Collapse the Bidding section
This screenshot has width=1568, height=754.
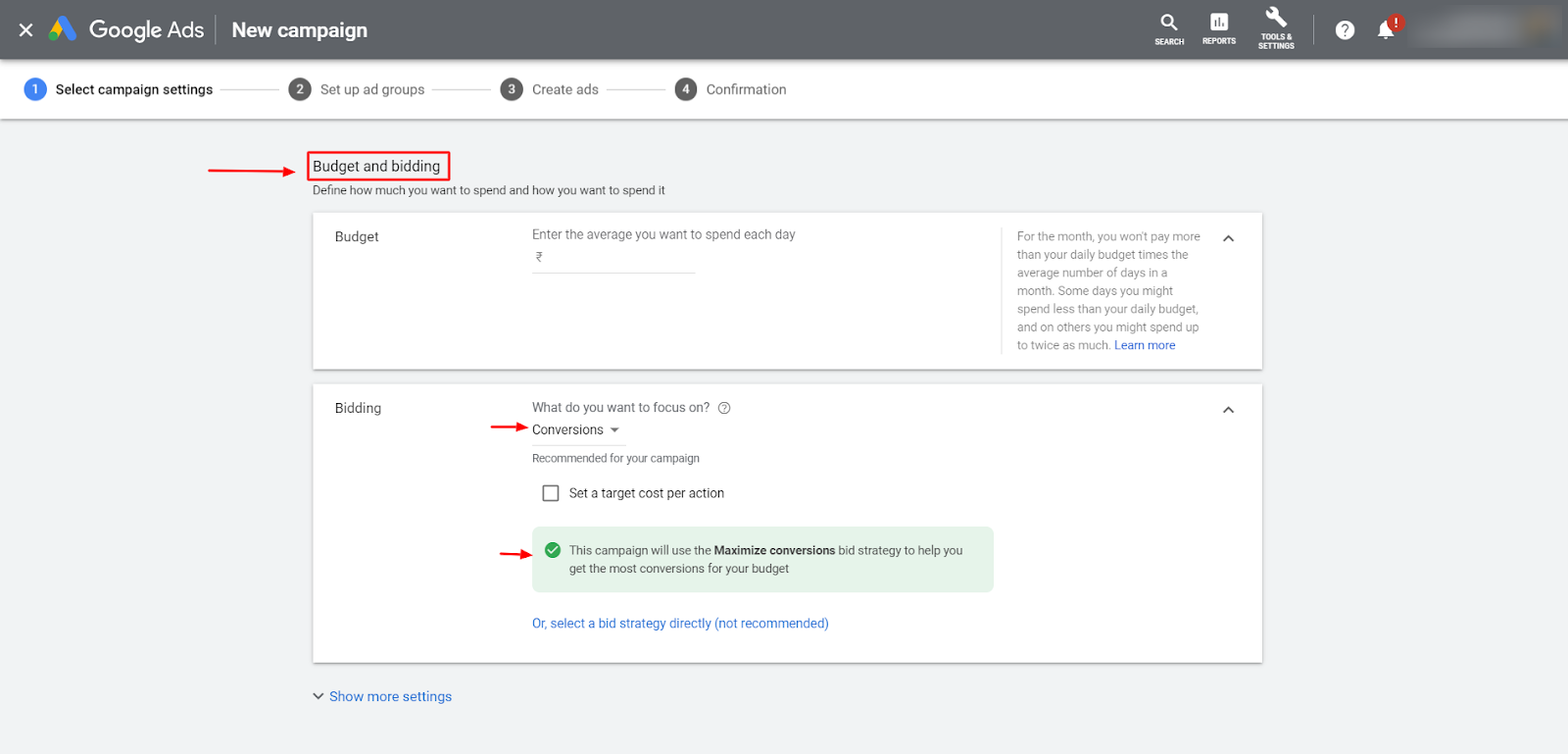pyautogui.click(x=1228, y=410)
